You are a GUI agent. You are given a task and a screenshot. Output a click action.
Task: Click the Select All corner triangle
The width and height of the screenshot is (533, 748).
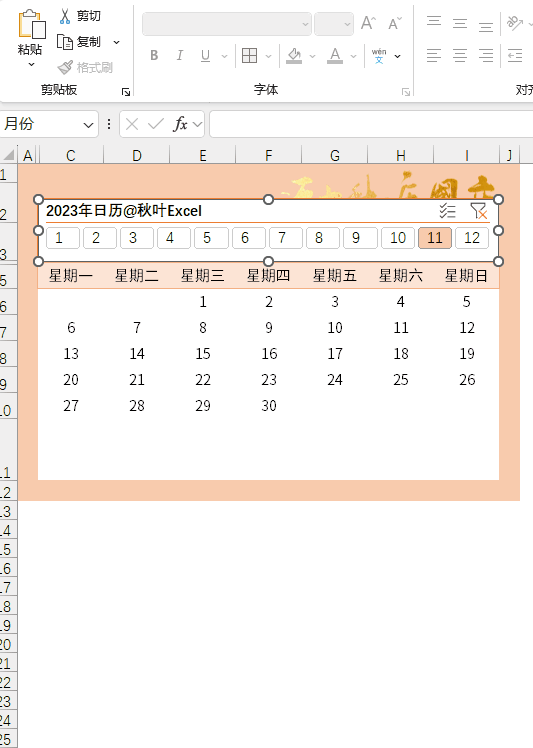click(9, 155)
